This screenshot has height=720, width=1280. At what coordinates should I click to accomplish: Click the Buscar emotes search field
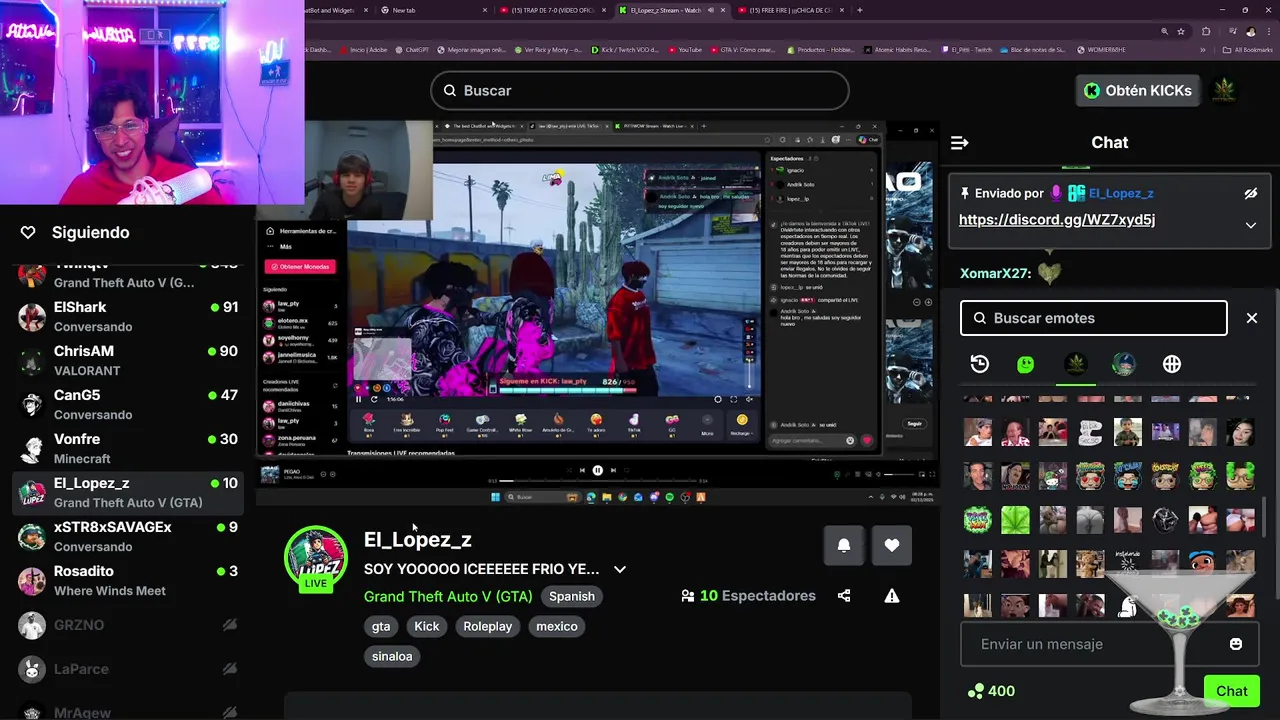coord(1093,318)
